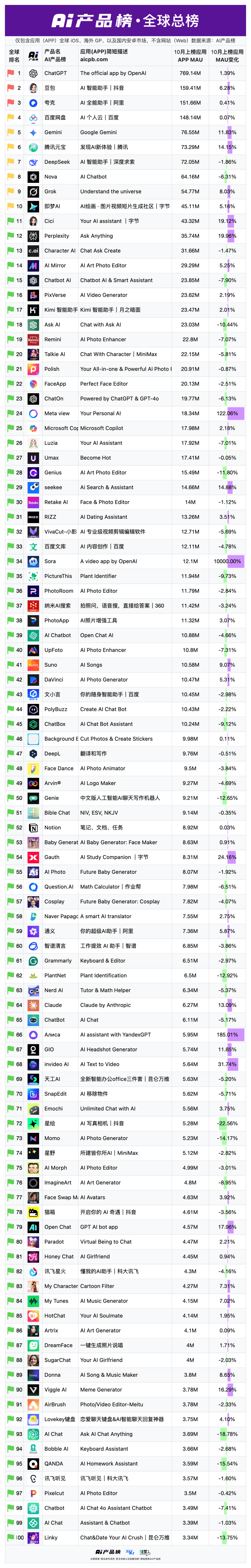Select the Suno app icon
The width and height of the screenshot is (251, 1568).
33,665
